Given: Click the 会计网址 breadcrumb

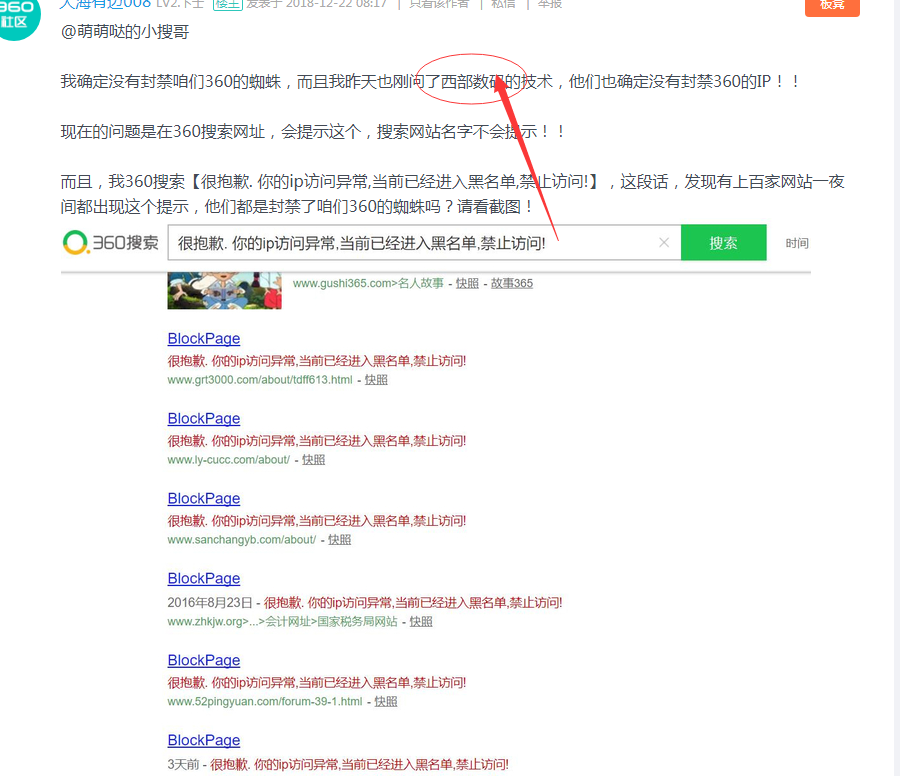Looking at the screenshot, I should 288,622.
